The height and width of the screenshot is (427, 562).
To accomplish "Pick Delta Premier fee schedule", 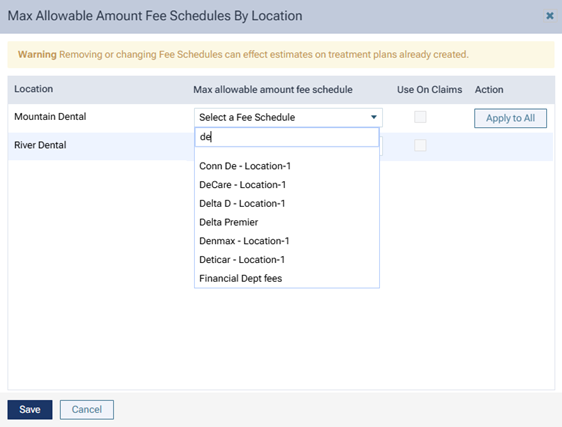I will (x=229, y=222).
